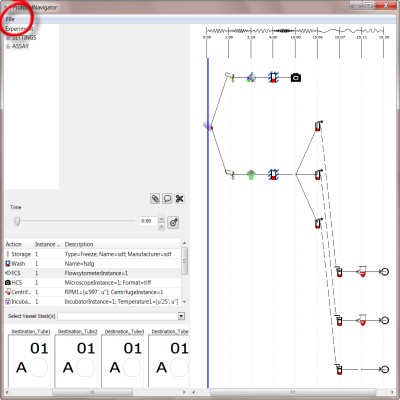
Task: Select the FCS row in action table
Action: pyautogui.click(x=93, y=273)
